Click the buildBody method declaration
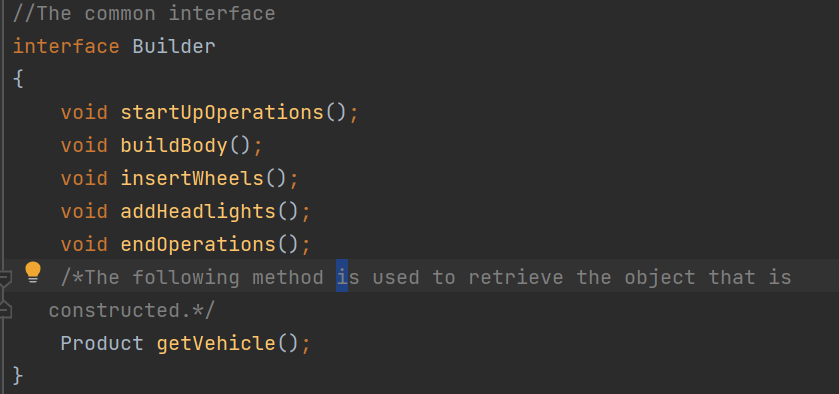The height and width of the screenshot is (394, 839). point(174,146)
